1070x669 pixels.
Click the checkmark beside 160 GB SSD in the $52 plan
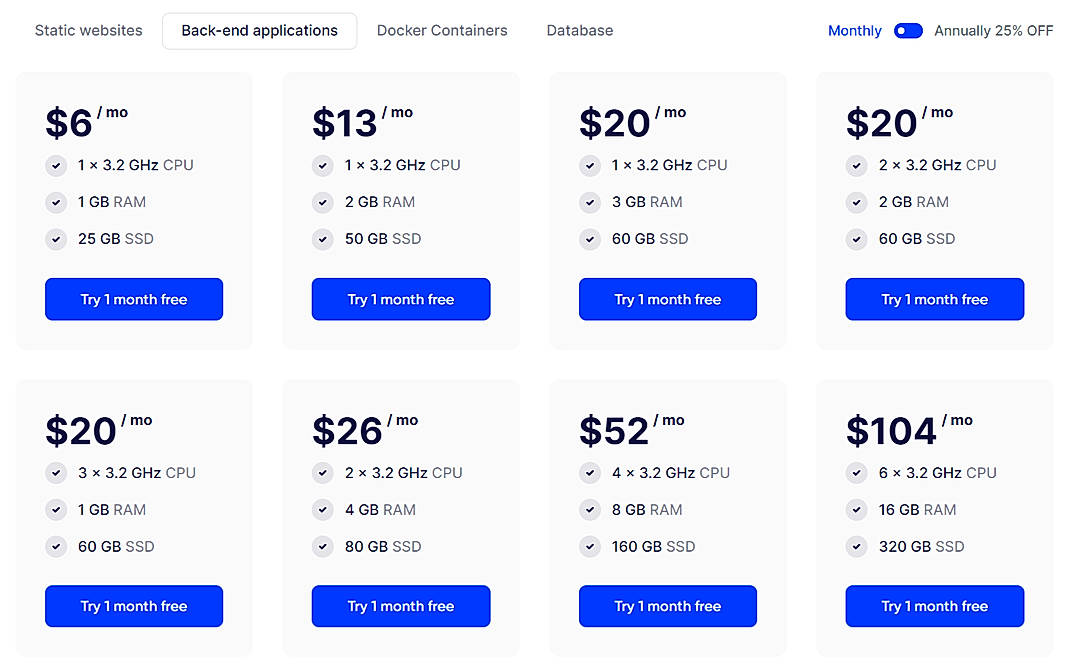[590, 547]
